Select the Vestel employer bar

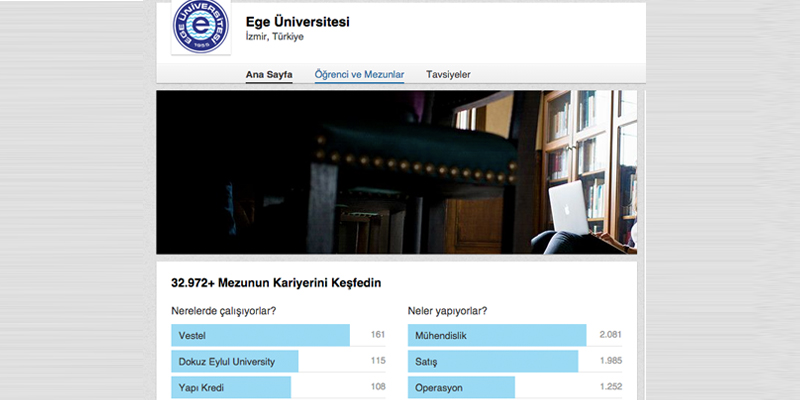(x=260, y=335)
